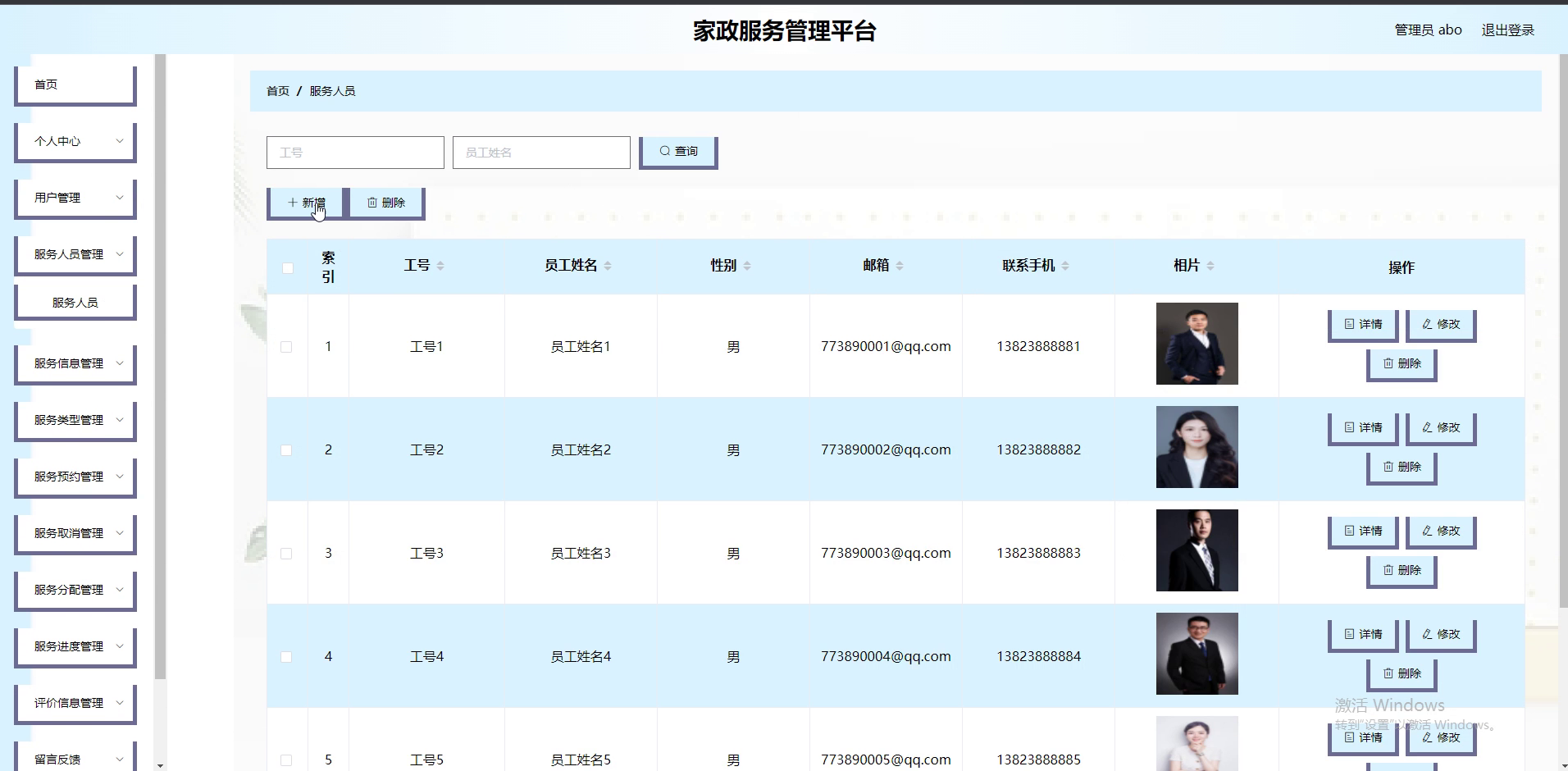Open photo thumbnail of 员工姓名4
The image size is (1568, 771).
click(1197, 654)
